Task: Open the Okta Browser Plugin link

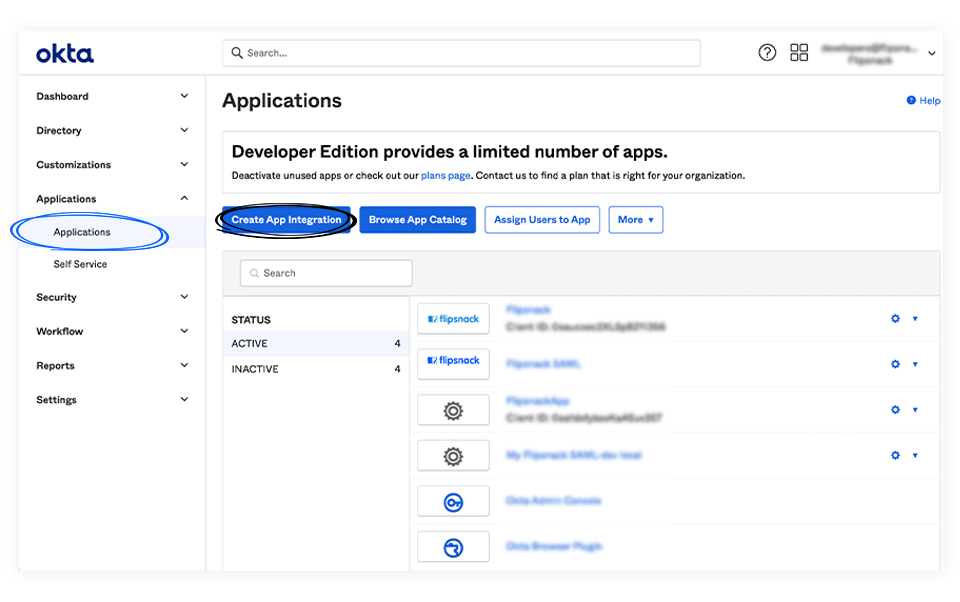Action: click(554, 546)
